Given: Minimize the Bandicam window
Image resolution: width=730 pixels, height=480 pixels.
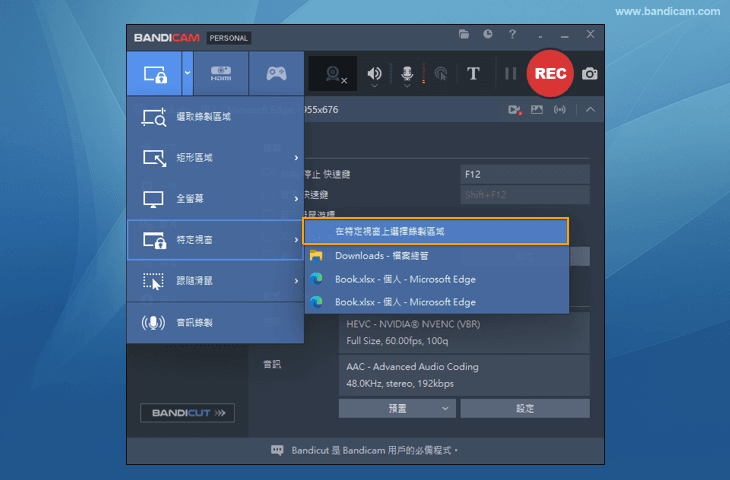Looking at the screenshot, I should (x=565, y=35).
